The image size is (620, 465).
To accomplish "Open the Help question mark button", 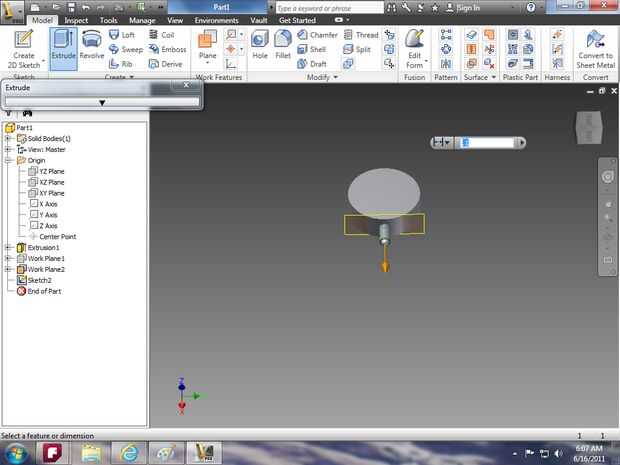I will click(531, 8).
